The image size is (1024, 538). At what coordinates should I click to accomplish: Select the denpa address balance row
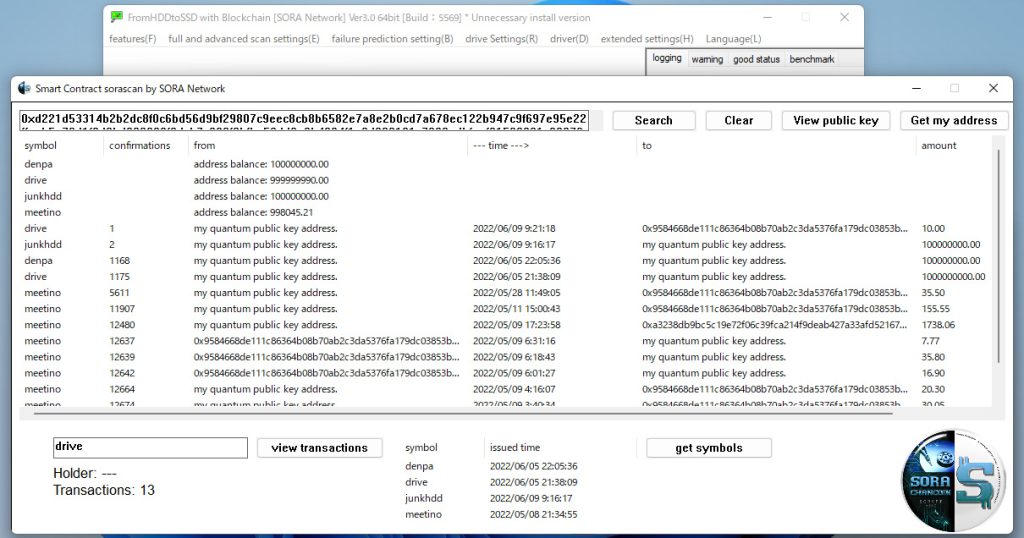[503, 164]
